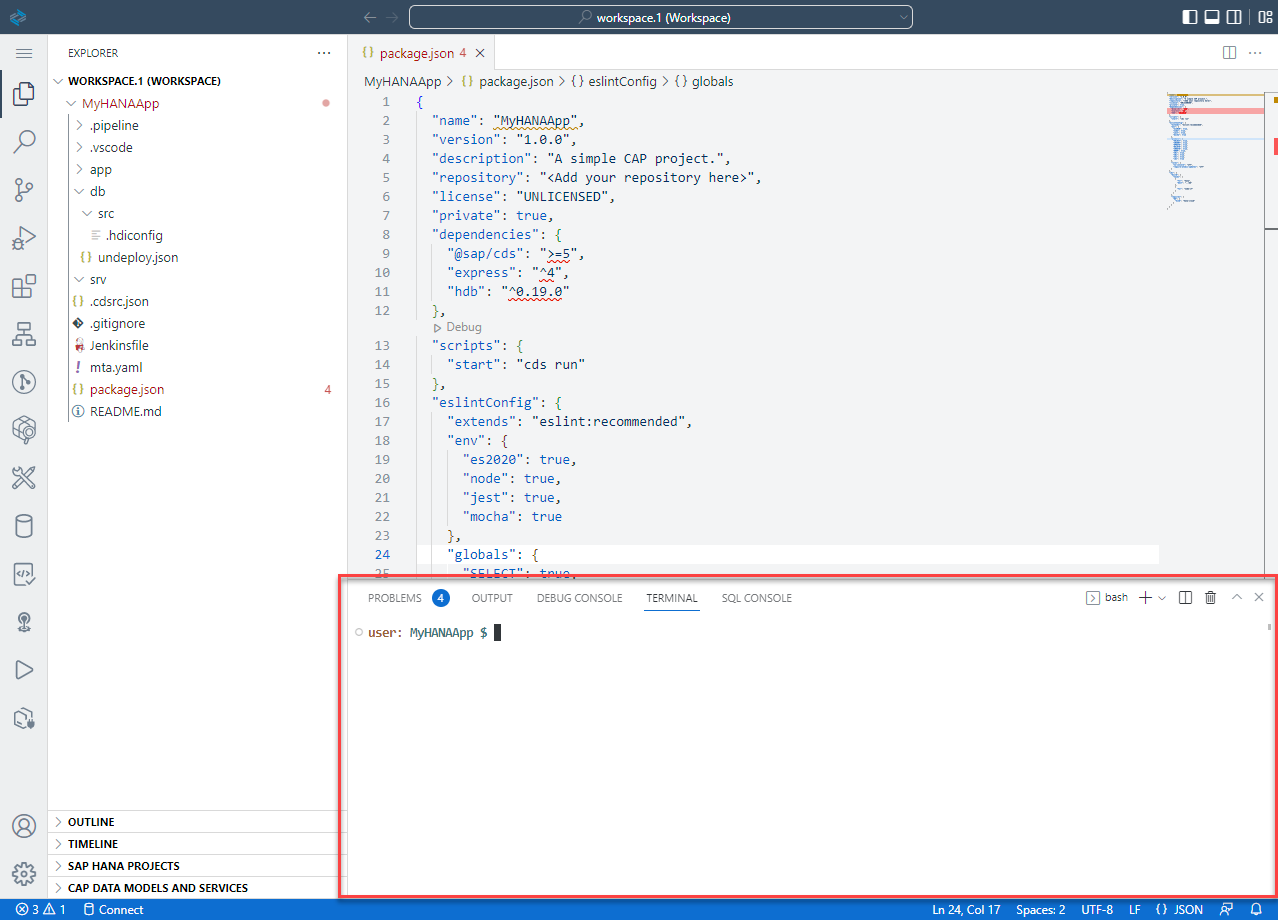Open the Explorer view in activity bar
This screenshot has width=1278, height=920.
tap(24, 95)
